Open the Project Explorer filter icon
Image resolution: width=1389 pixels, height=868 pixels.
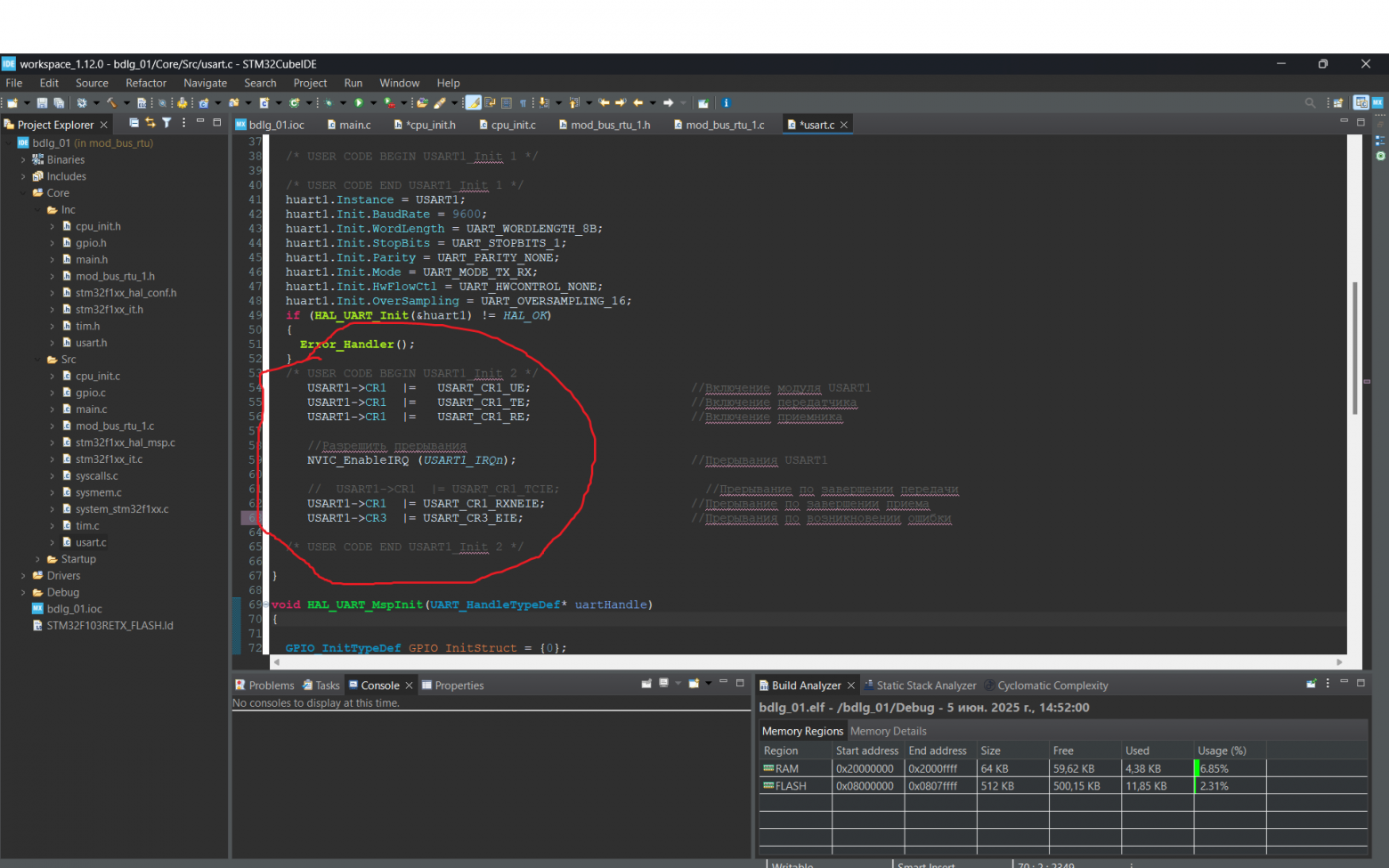pyautogui.click(x=167, y=124)
